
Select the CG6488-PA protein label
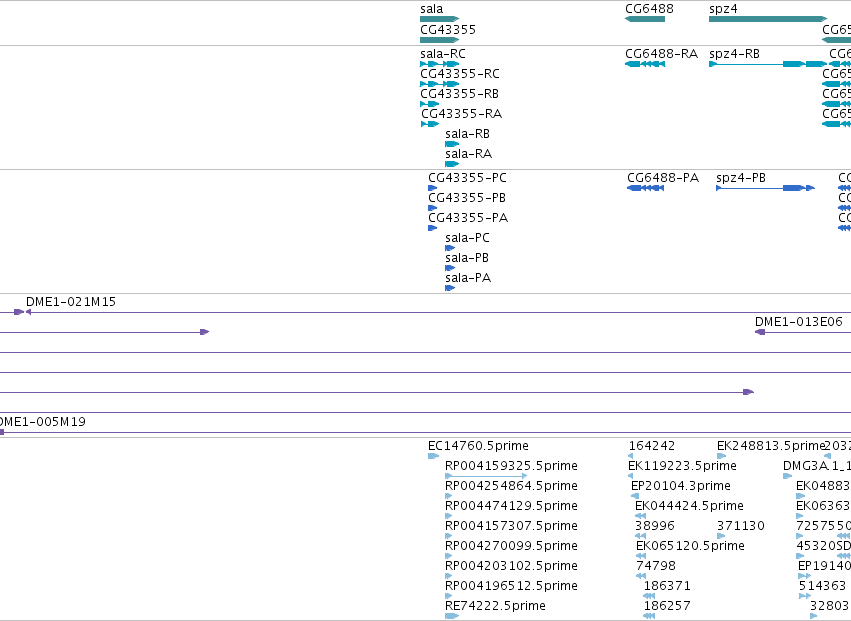point(663,178)
